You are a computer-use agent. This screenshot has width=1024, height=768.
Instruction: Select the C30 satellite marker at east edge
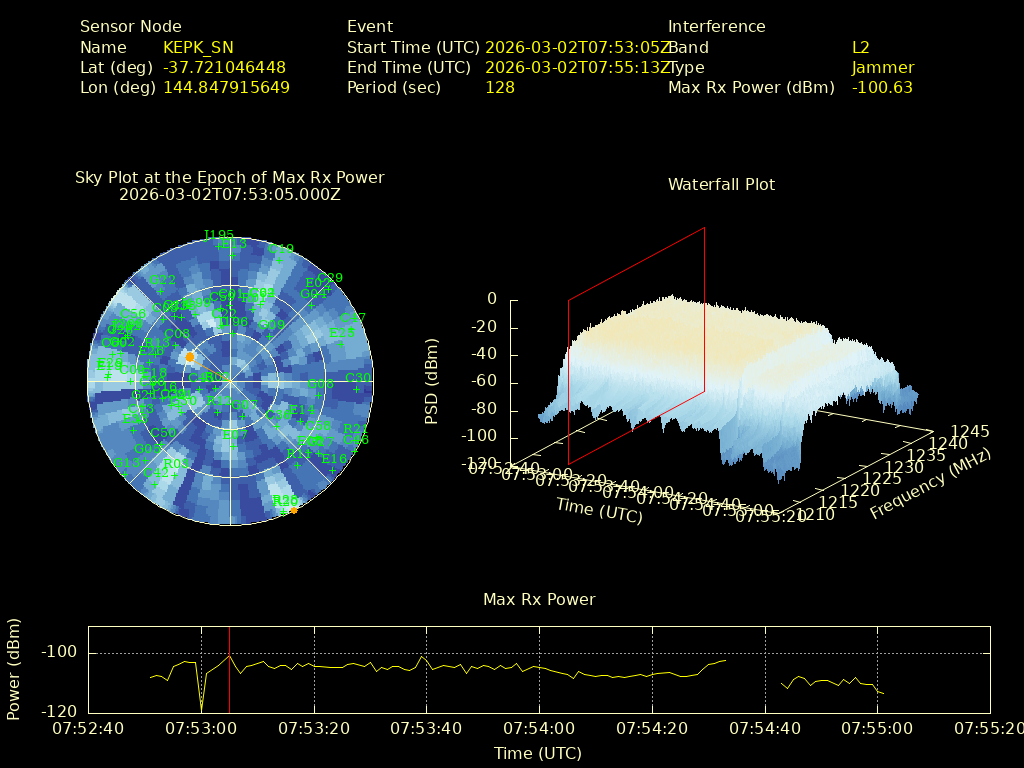point(356,388)
